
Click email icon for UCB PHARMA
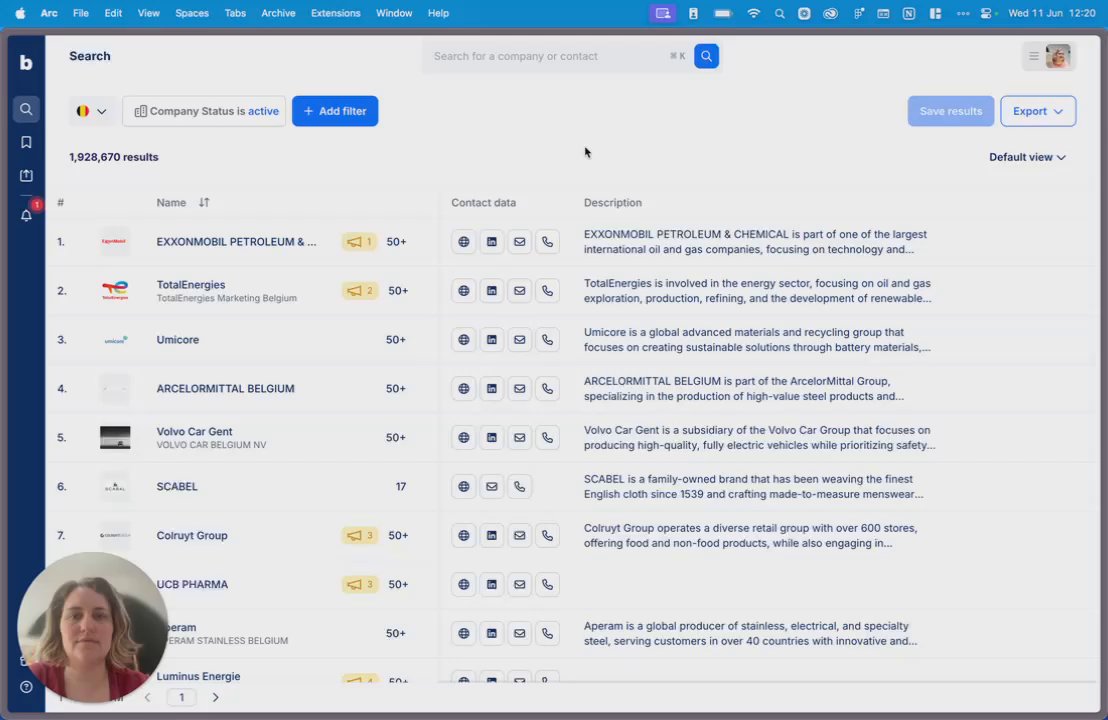(x=519, y=584)
